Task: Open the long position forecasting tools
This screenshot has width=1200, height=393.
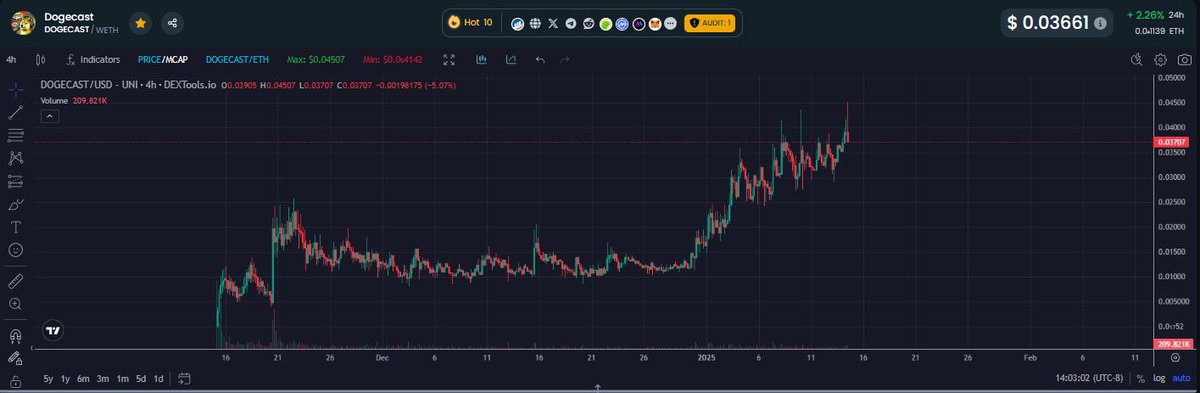Action: [16, 181]
